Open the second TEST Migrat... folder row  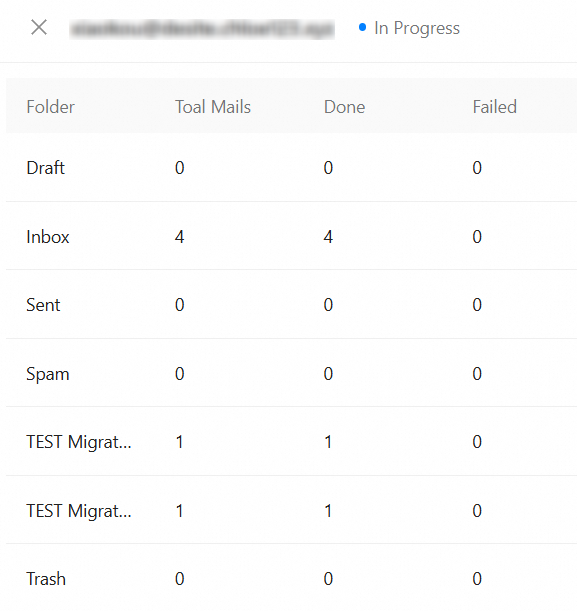coord(291,510)
